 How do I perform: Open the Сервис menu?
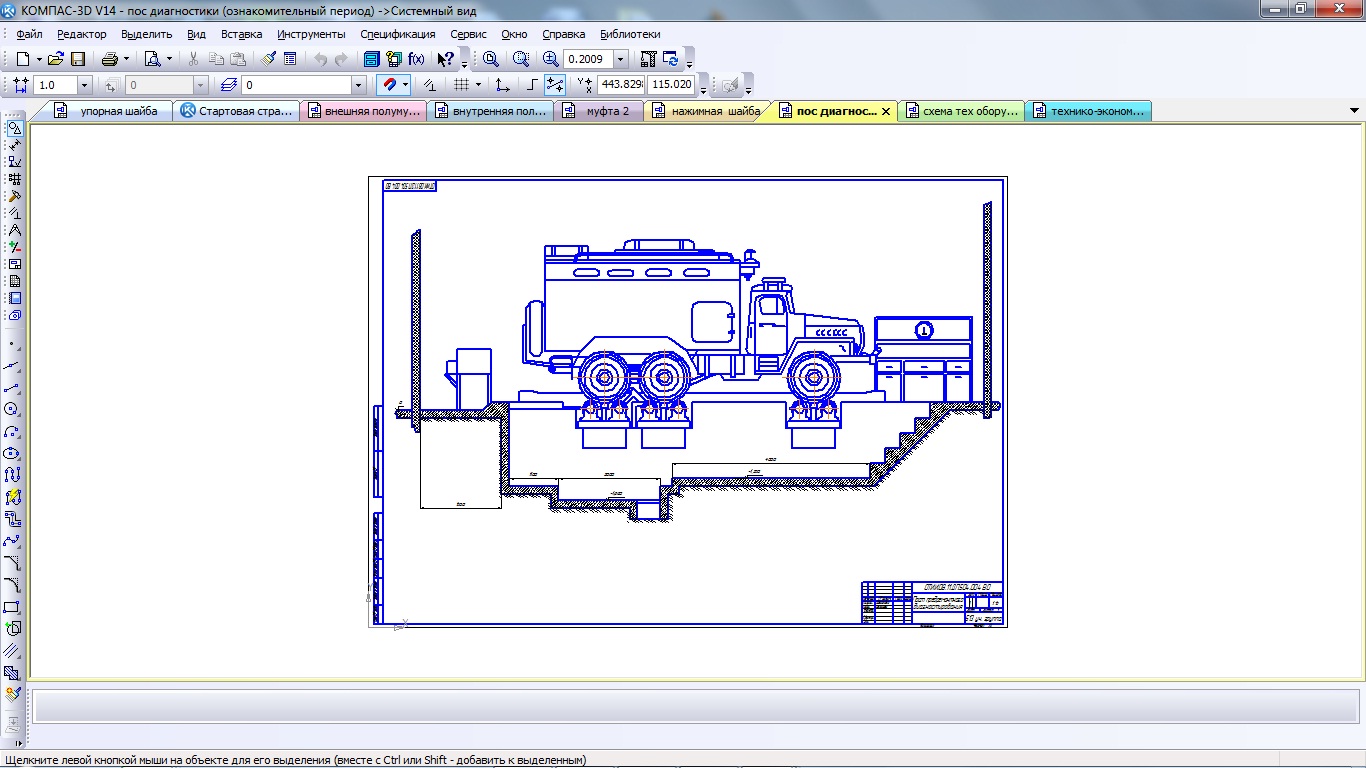tap(468, 34)
